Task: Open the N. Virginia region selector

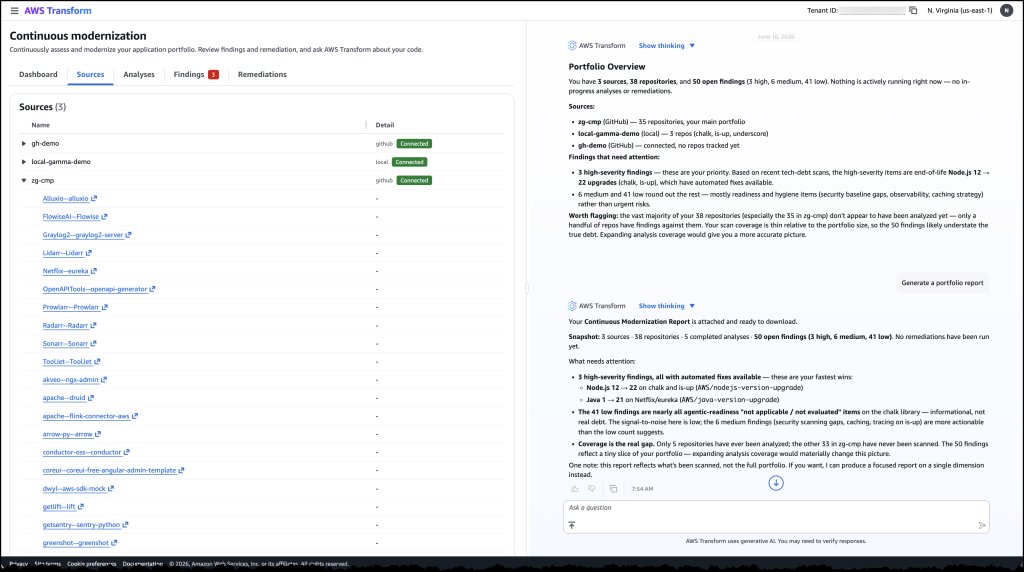Action: 959,10
